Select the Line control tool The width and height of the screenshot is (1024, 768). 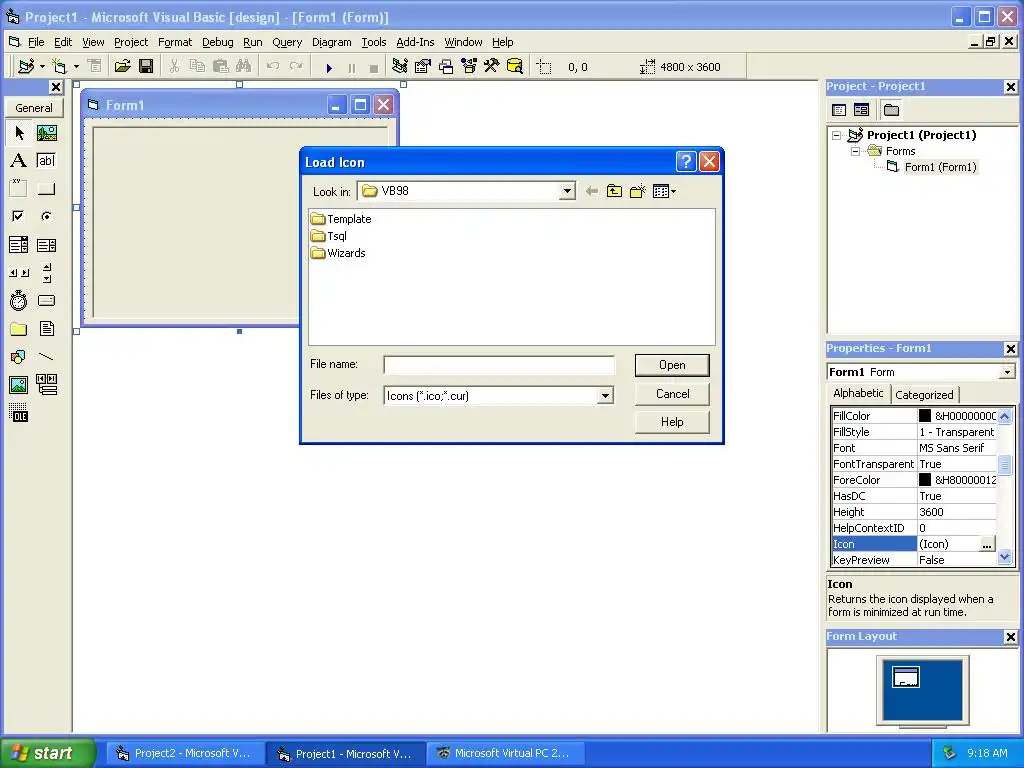(46, 357)
